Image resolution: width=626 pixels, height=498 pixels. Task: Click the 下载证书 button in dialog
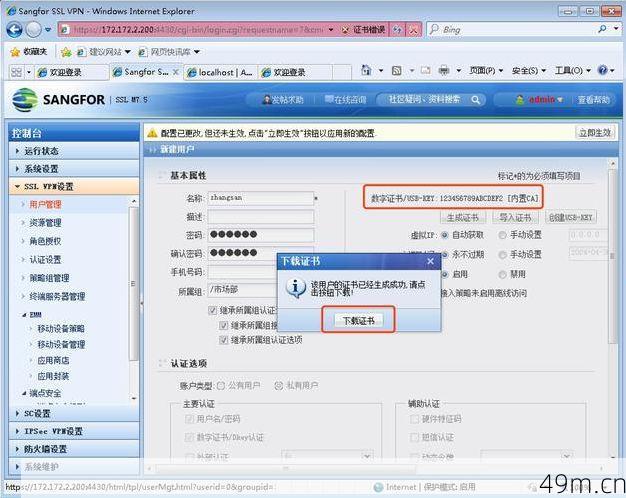coord(359,320)
